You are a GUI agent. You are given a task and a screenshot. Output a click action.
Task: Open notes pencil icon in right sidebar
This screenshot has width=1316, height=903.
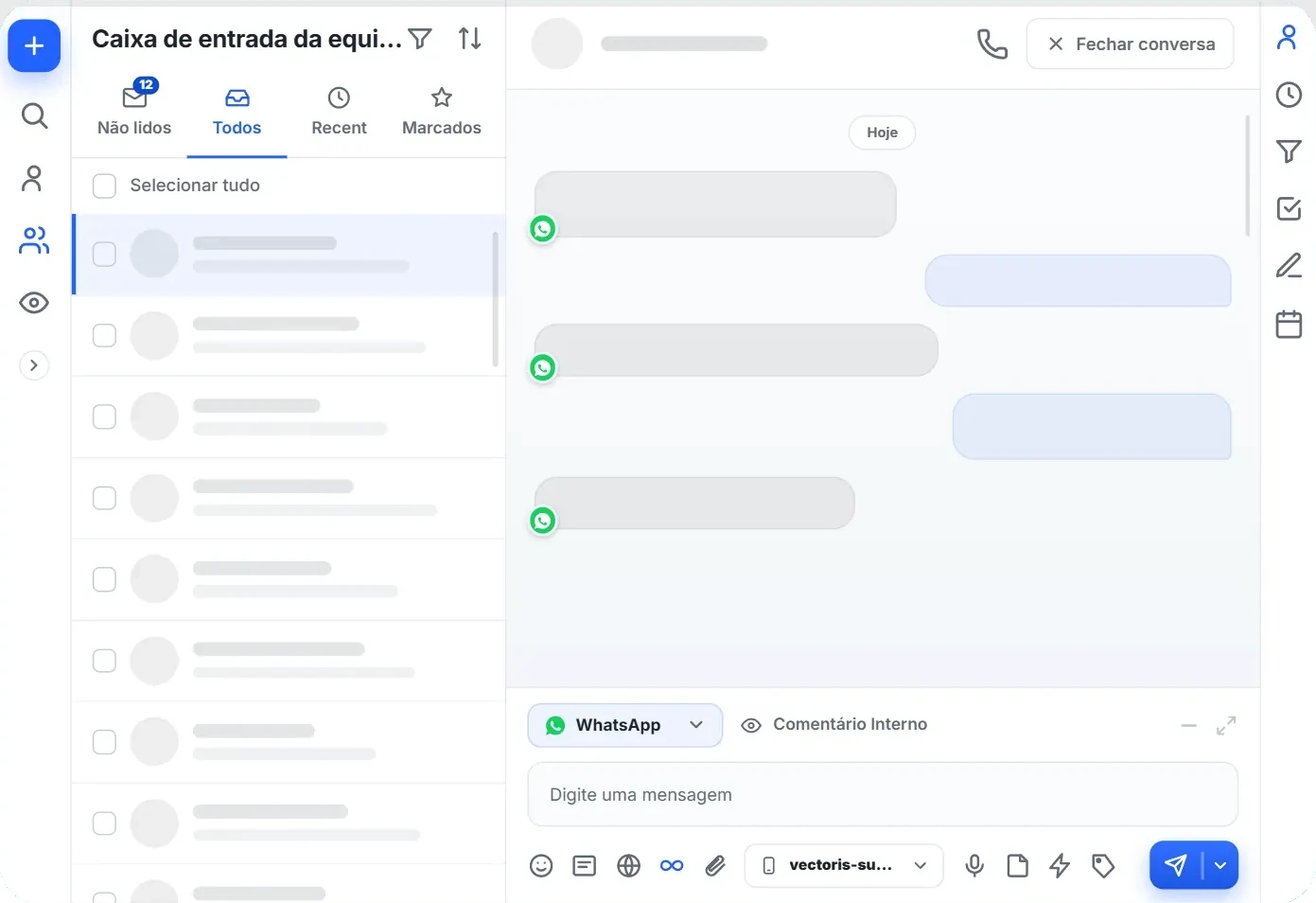tap(1289, 265)
